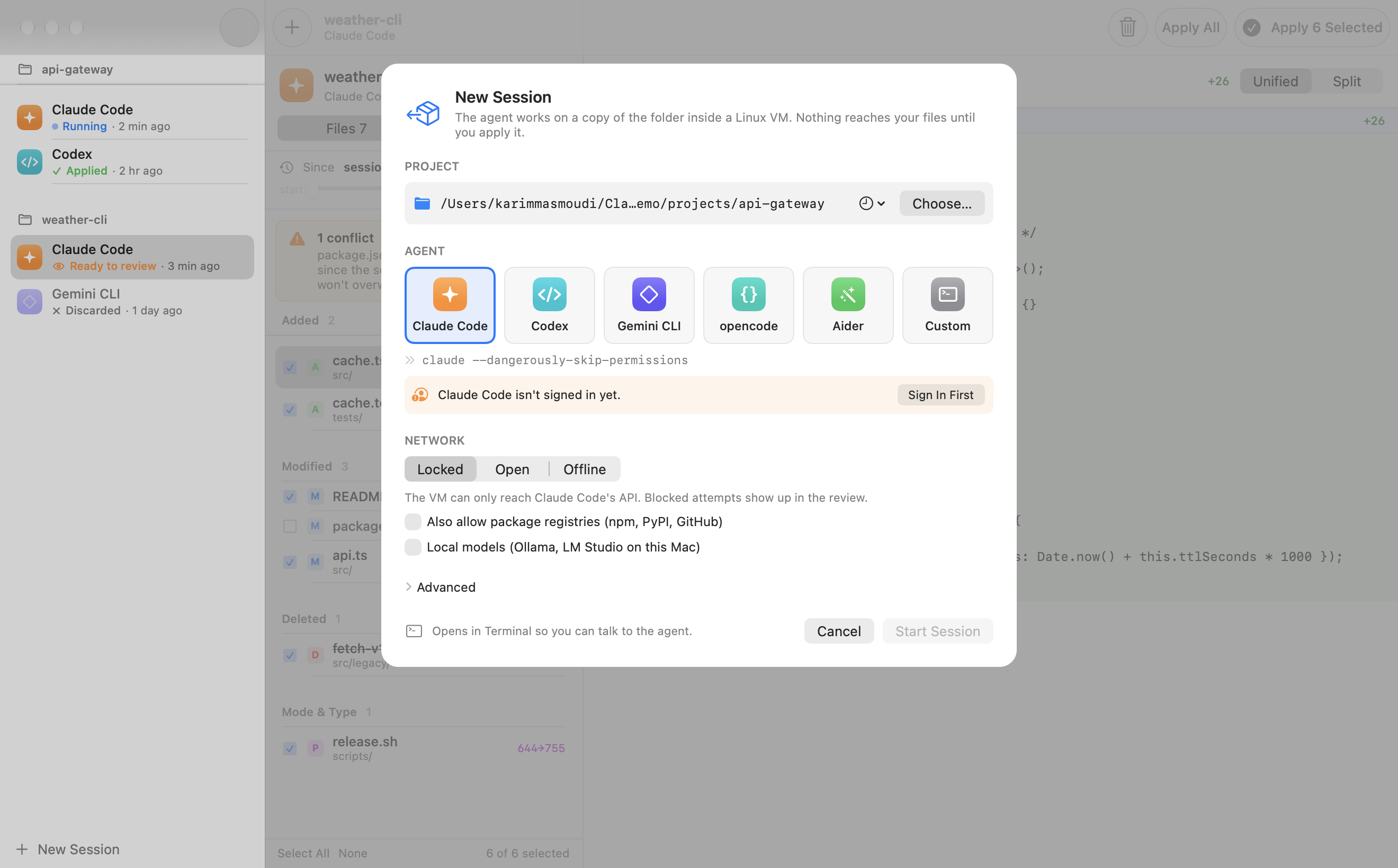Viewport: 1398px width, 868px height.
Task: Click orange Claude Code icon in running session
Action: pos(29,117)
